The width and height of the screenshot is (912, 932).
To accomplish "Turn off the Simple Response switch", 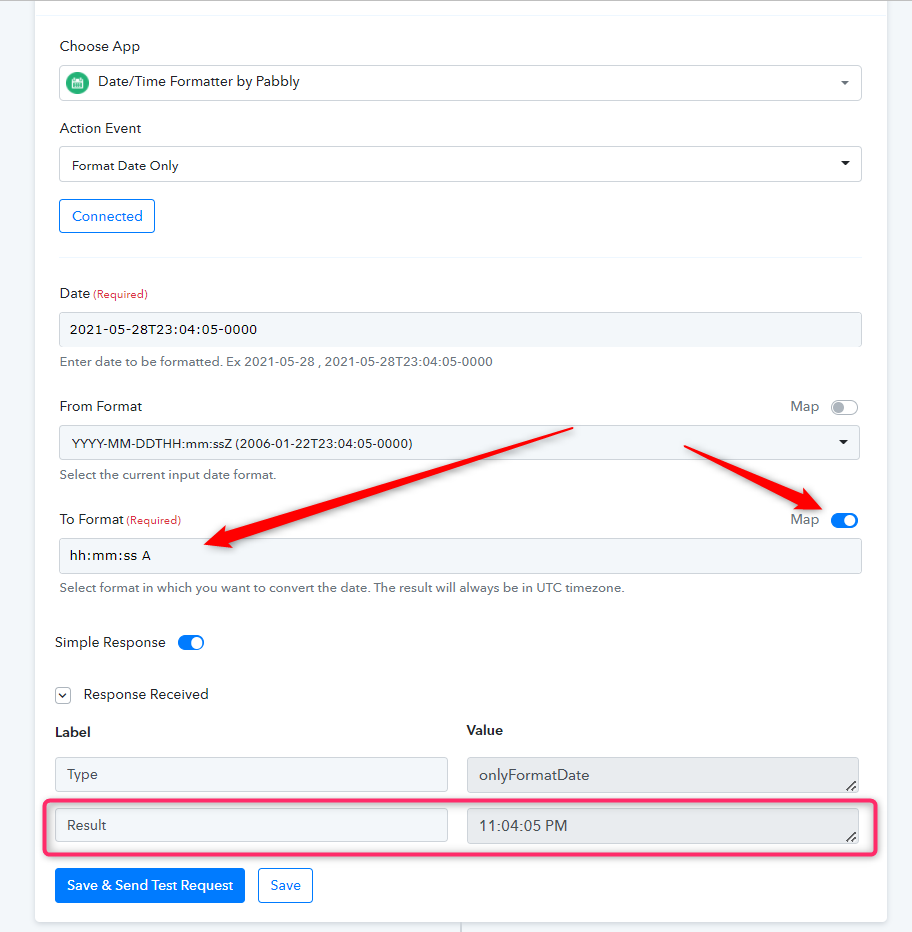I will pos(191,643).
